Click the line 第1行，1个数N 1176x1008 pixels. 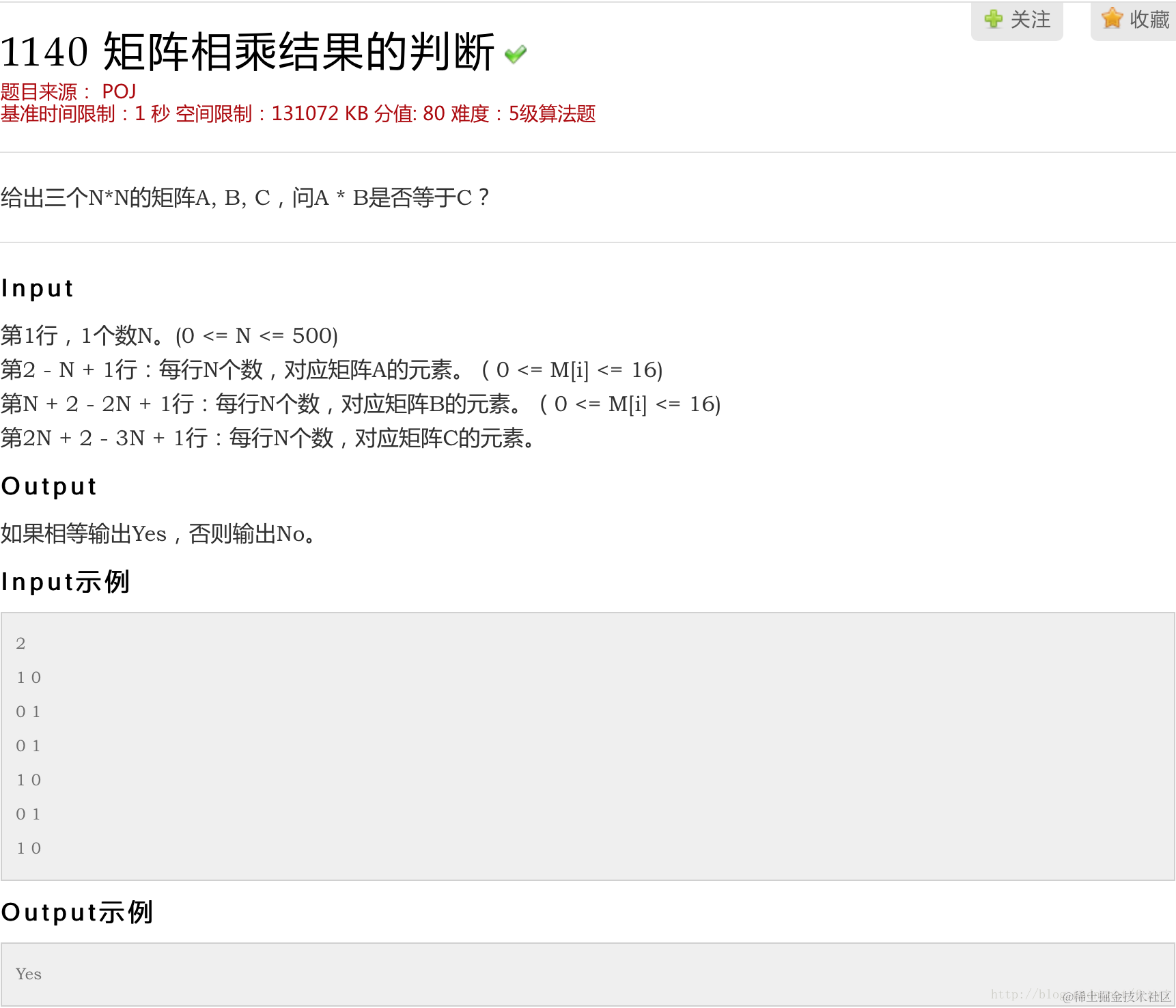tap(169, 335)
